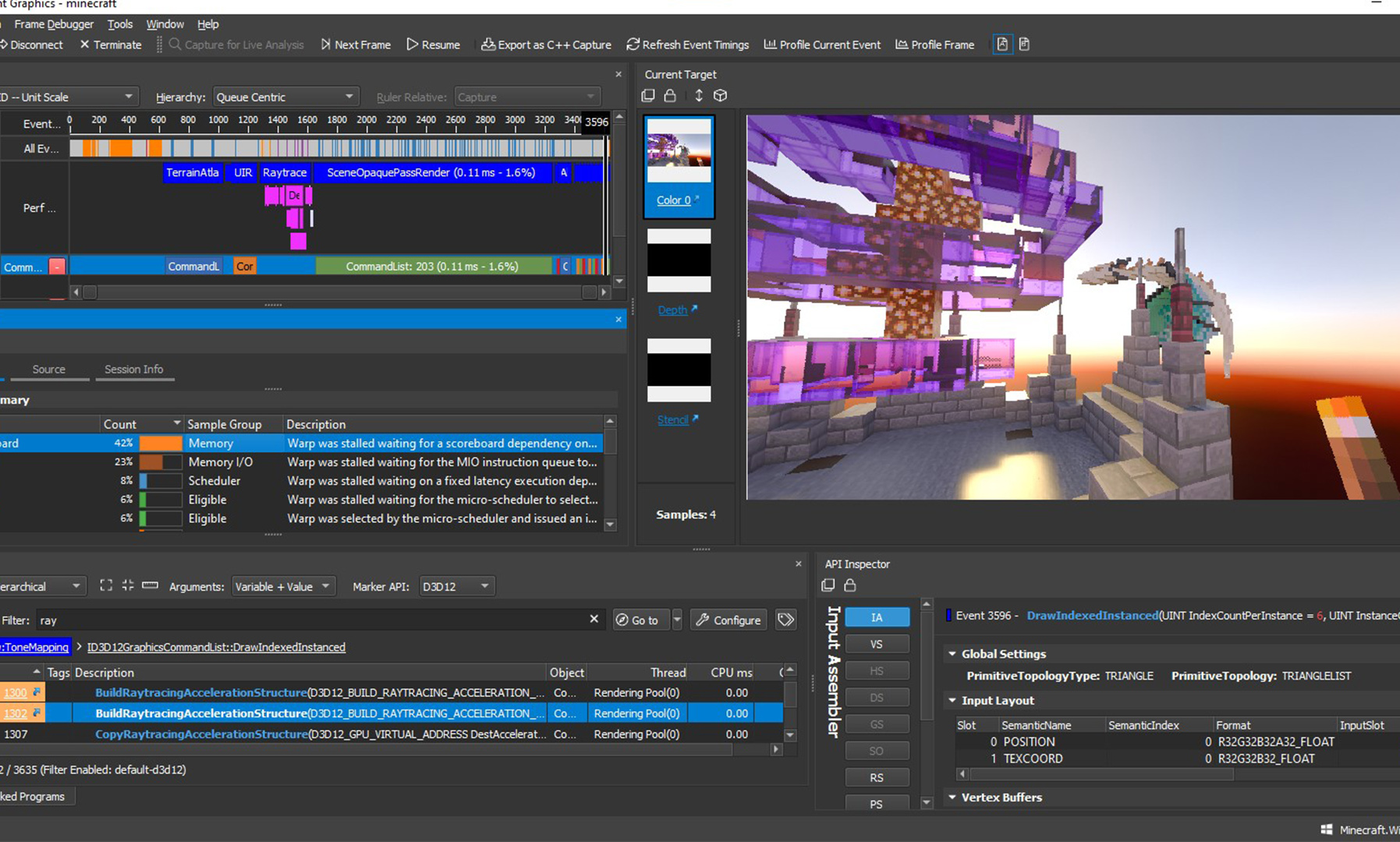
Task: Open the Tools menu
Action: click(x=120, y=24)
